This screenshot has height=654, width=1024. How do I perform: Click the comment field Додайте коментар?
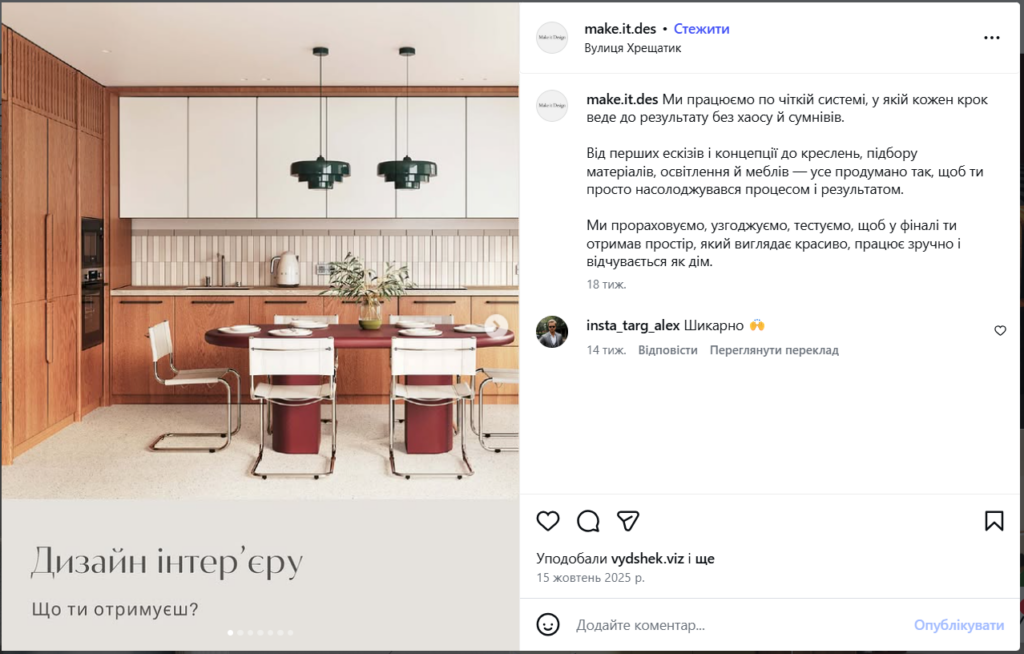click(738, 625)
